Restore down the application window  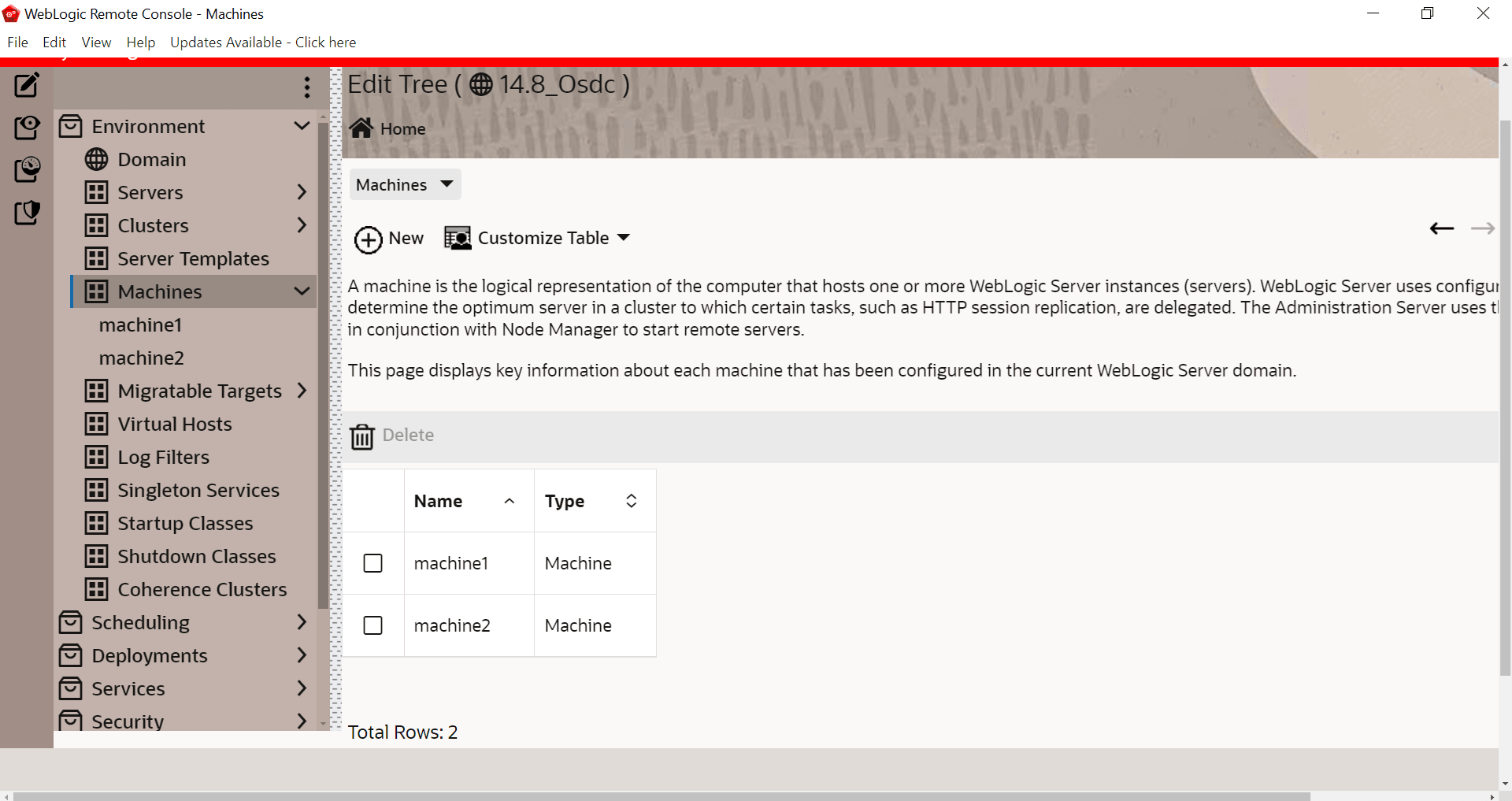[1427, 13]
